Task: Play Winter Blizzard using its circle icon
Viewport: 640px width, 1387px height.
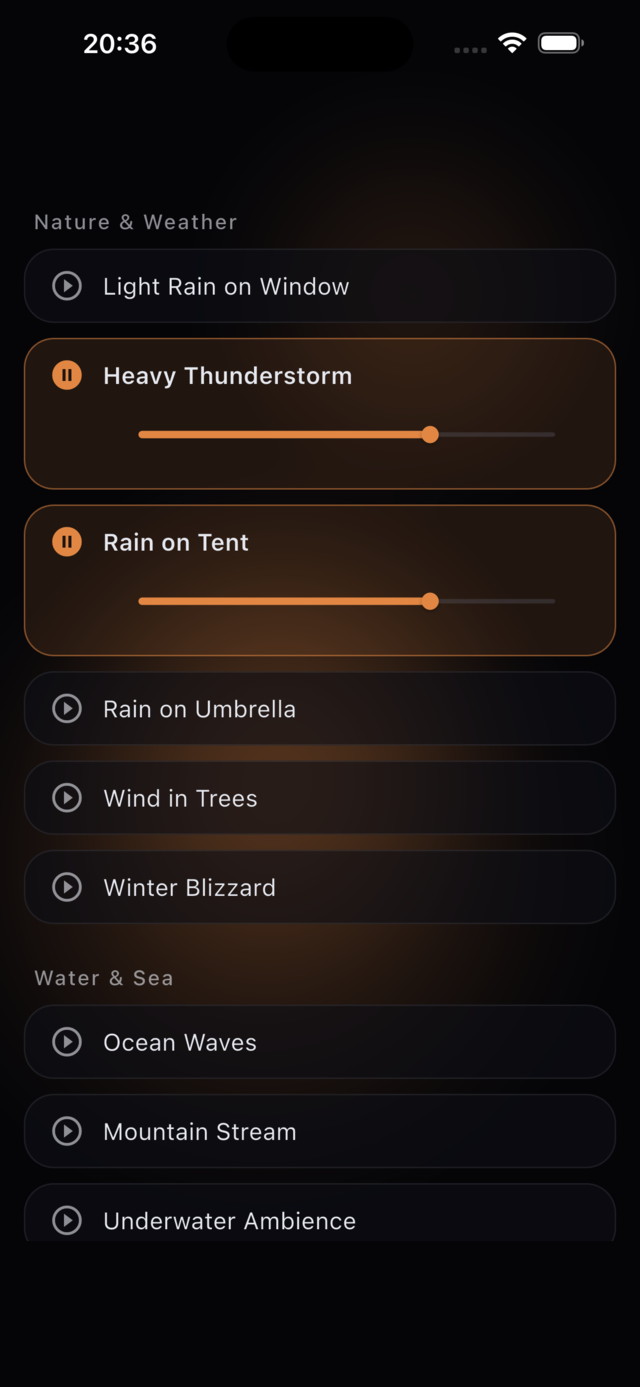Action: coord(67,887)
